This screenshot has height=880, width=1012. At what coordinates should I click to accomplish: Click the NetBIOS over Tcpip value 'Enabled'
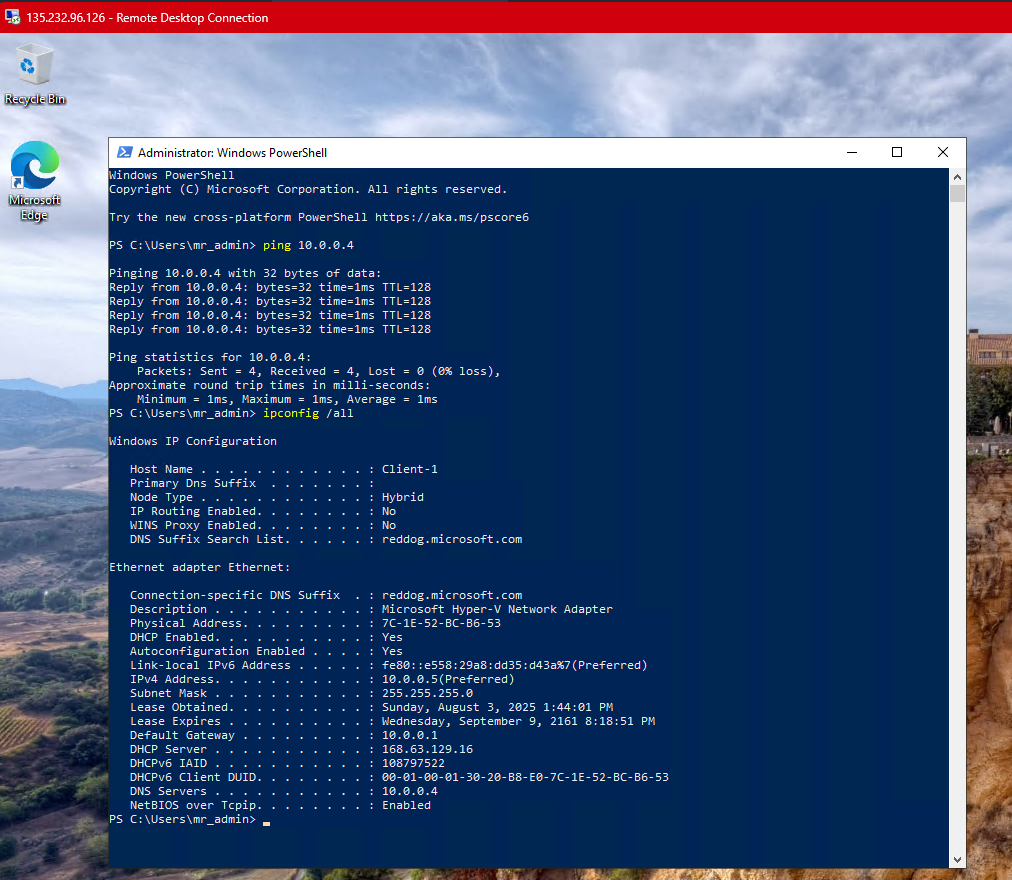(406, 806)
